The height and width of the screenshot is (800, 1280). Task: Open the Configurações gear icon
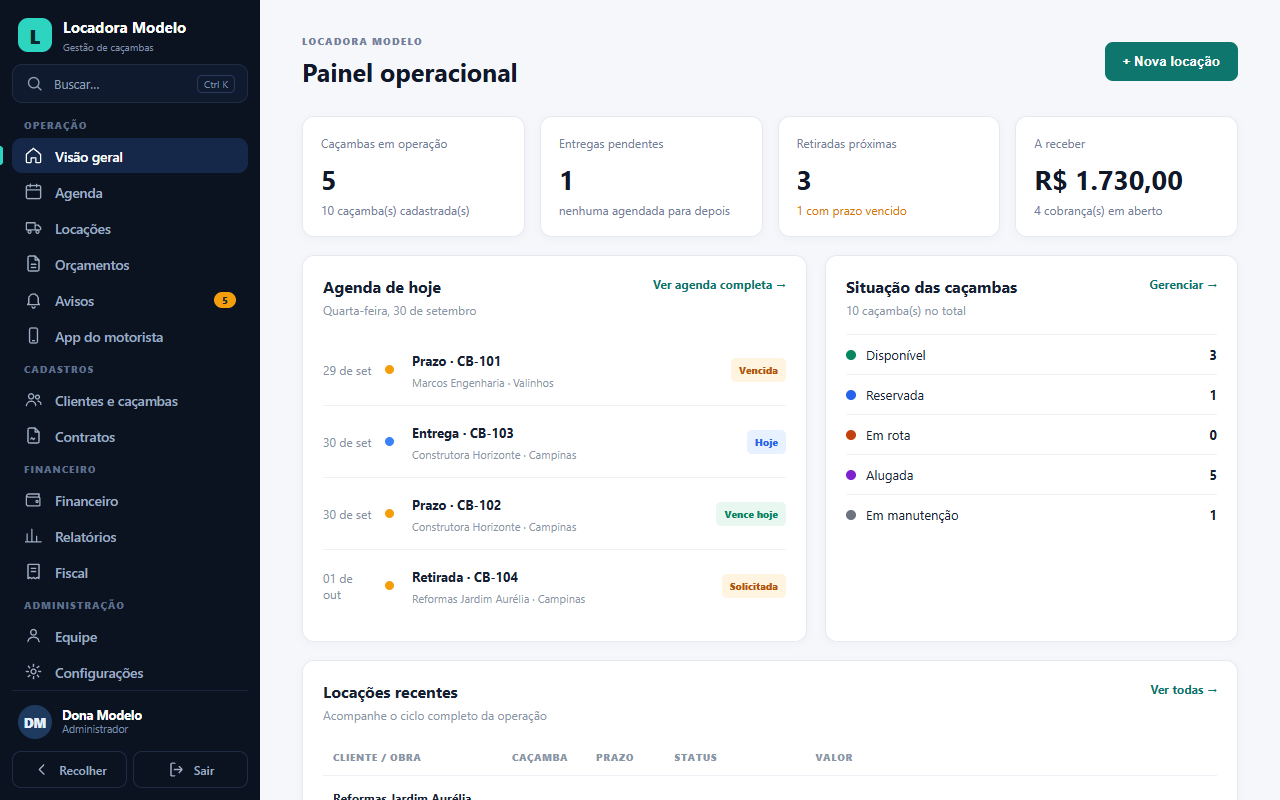click(x=34, y=672)
